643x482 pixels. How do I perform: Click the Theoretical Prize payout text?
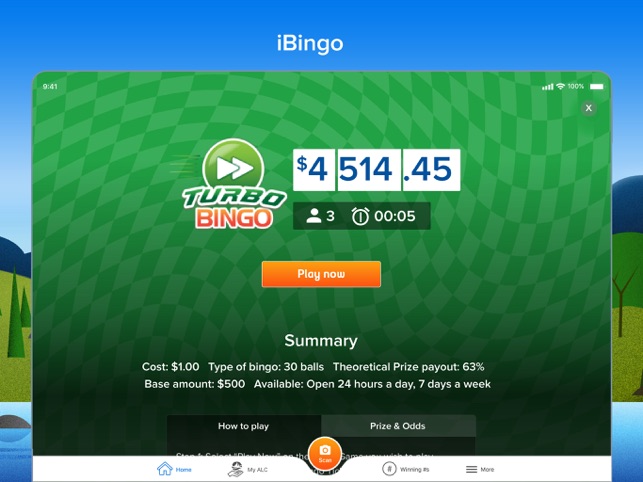[408, 367]
